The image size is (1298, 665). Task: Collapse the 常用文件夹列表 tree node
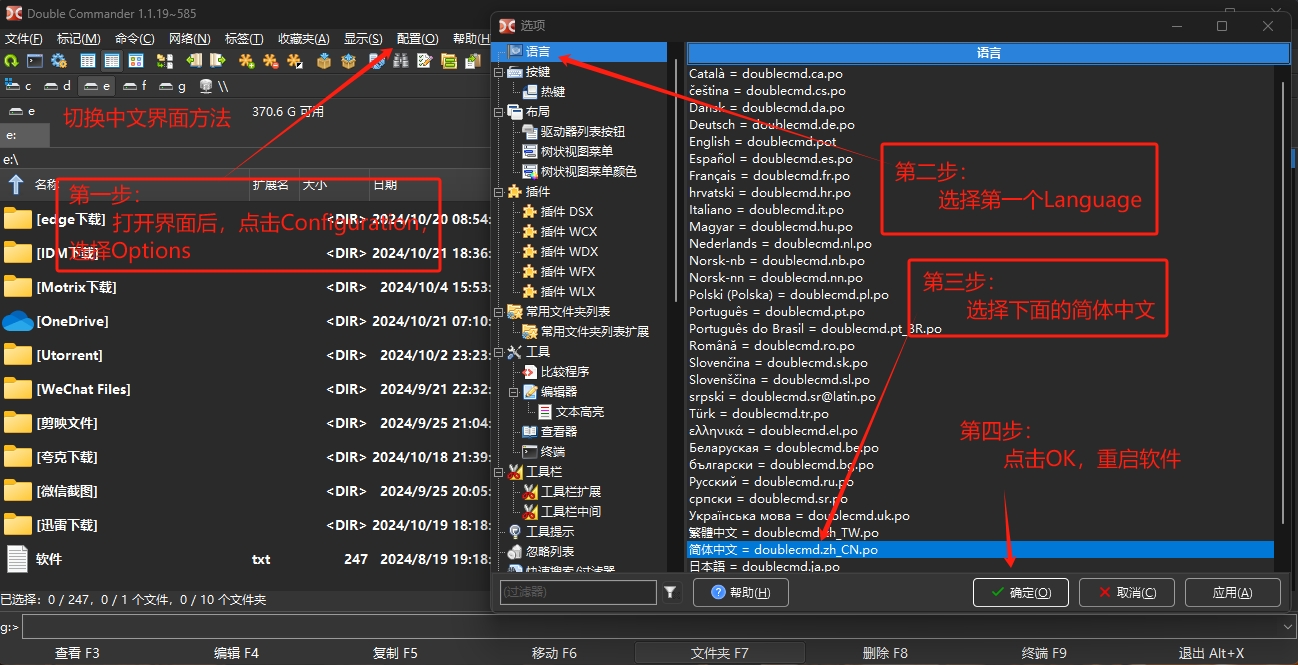499,312
